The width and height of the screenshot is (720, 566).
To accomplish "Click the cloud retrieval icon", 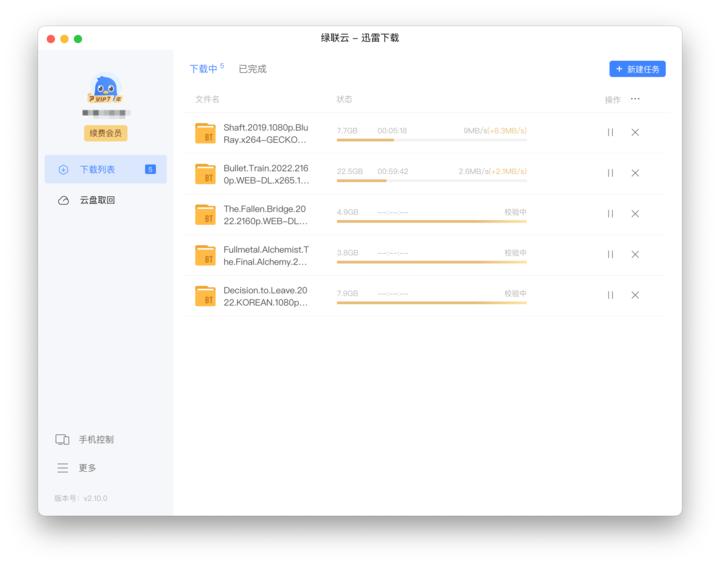I will [63, 200].
